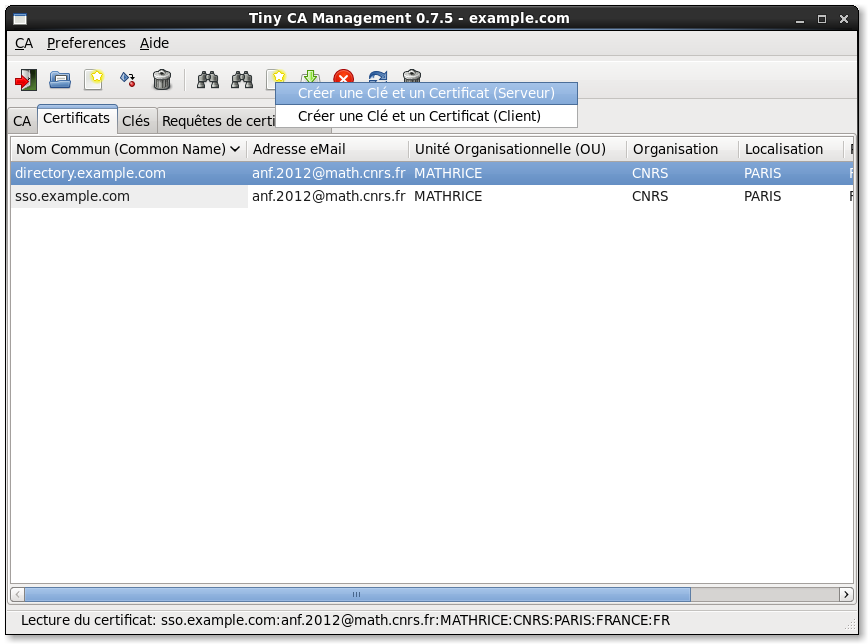Click the red X revoke certificate icon
The width and height of the screenshot is (868, 644).
tap(344, 79)
